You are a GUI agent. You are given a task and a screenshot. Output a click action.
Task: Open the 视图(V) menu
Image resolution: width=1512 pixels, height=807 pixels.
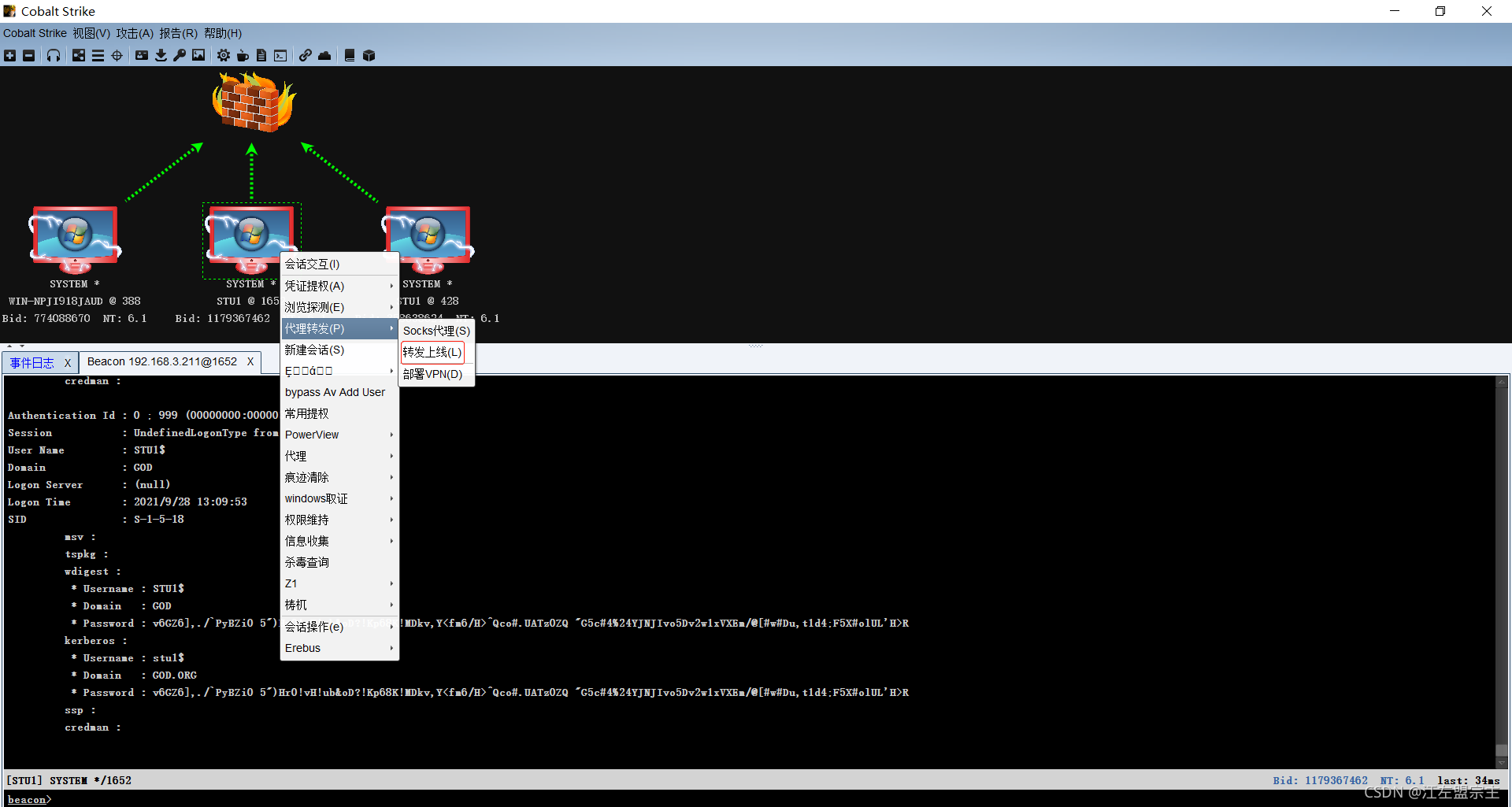91,33
